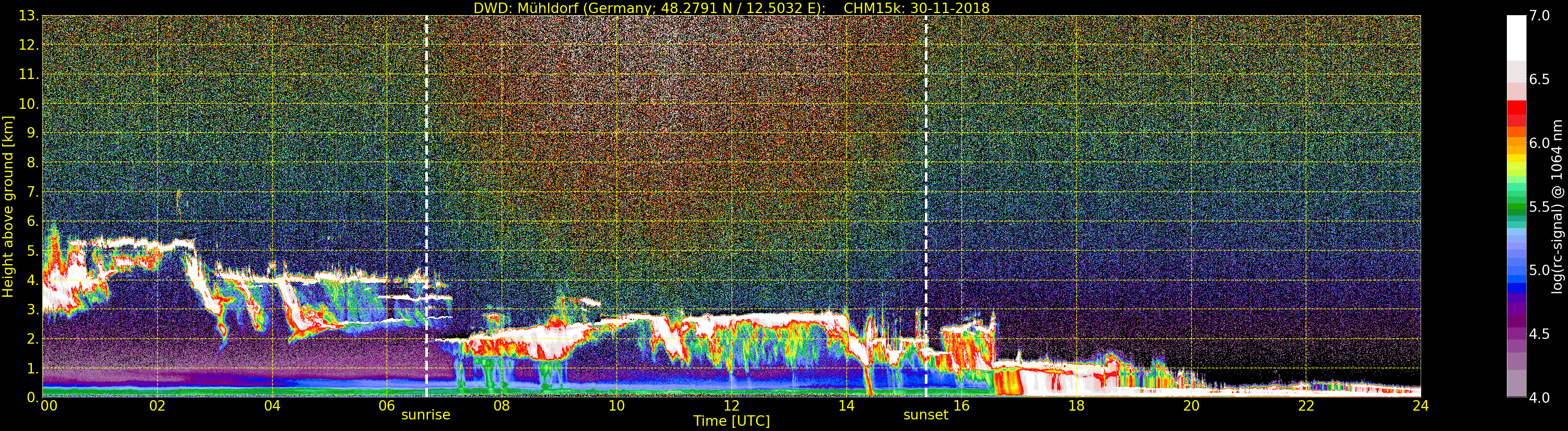
Task: Click the colorbar tick label '5.5'
Action: [x=1540, y=207]
